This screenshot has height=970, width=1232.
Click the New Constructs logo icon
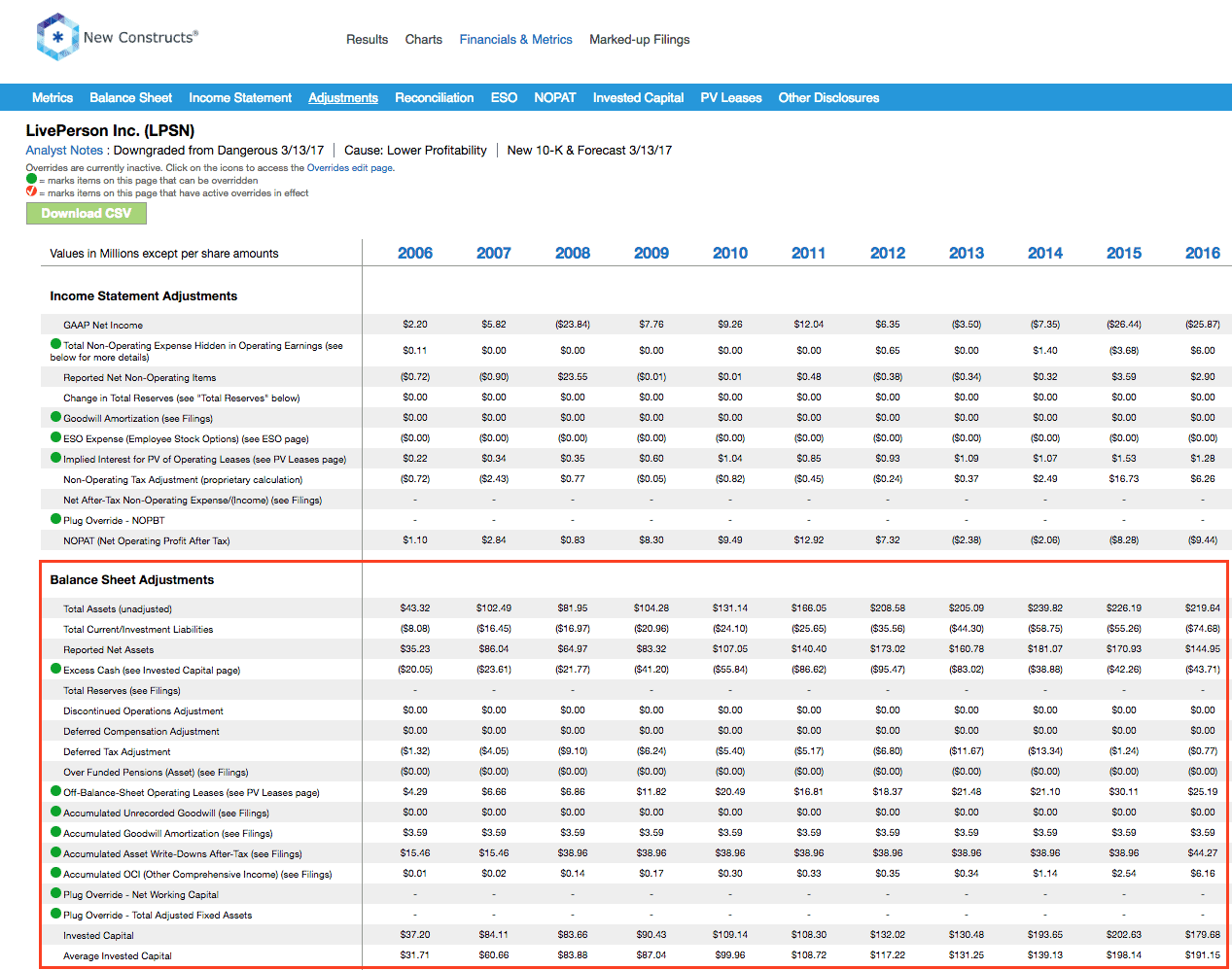pyautogui.click(x=57, y=37)
